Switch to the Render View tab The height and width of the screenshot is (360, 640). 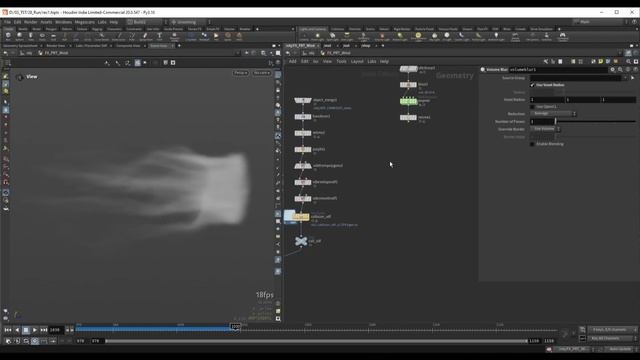coord(55,46)
